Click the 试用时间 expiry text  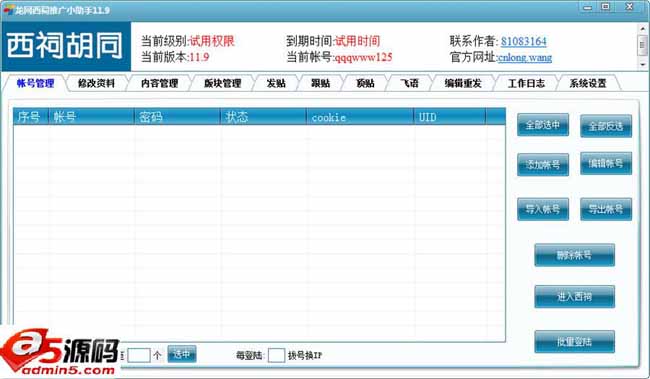357,41
